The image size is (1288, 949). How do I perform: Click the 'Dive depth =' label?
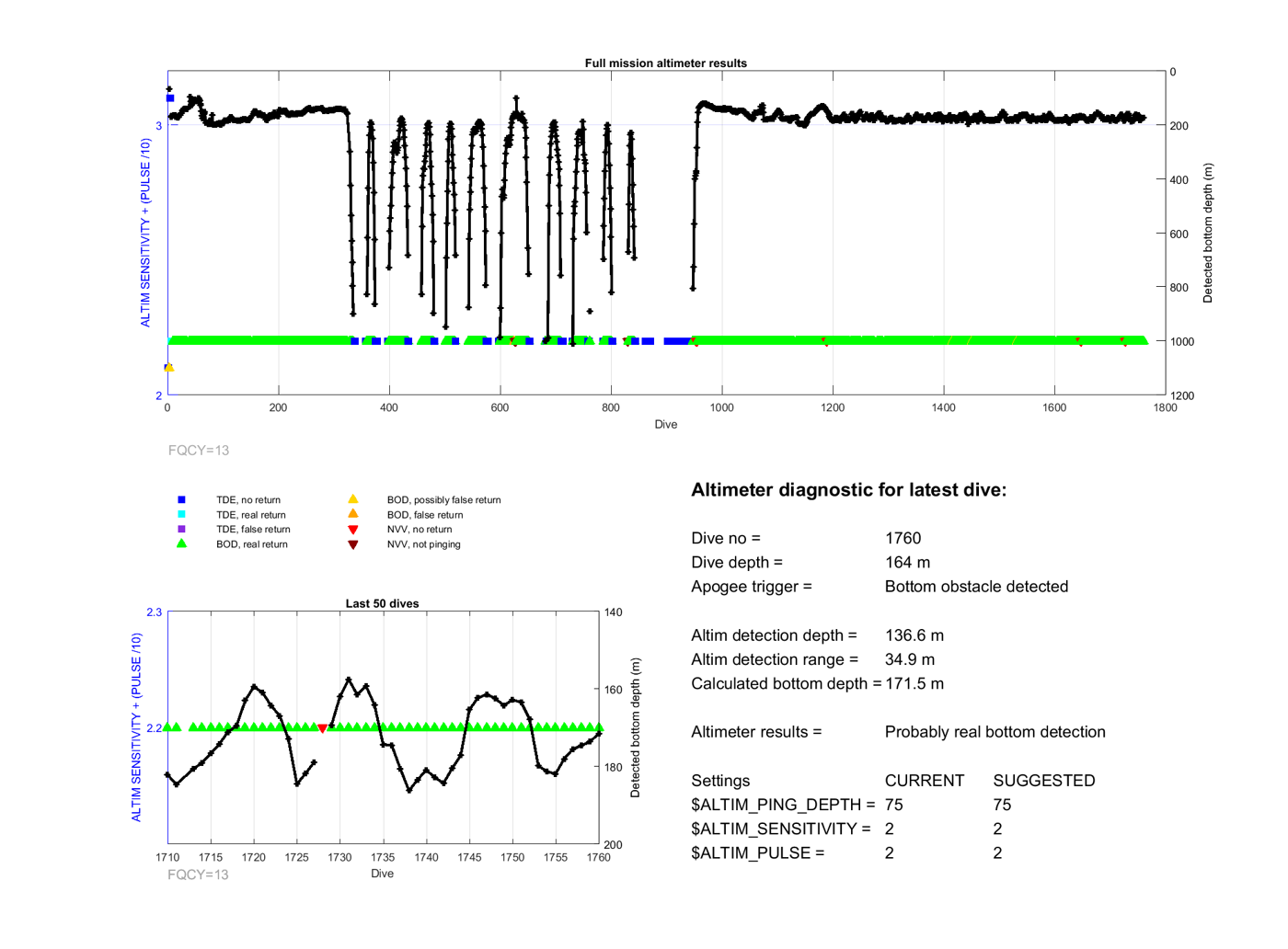pyautogui.click(x=737, y=562)
